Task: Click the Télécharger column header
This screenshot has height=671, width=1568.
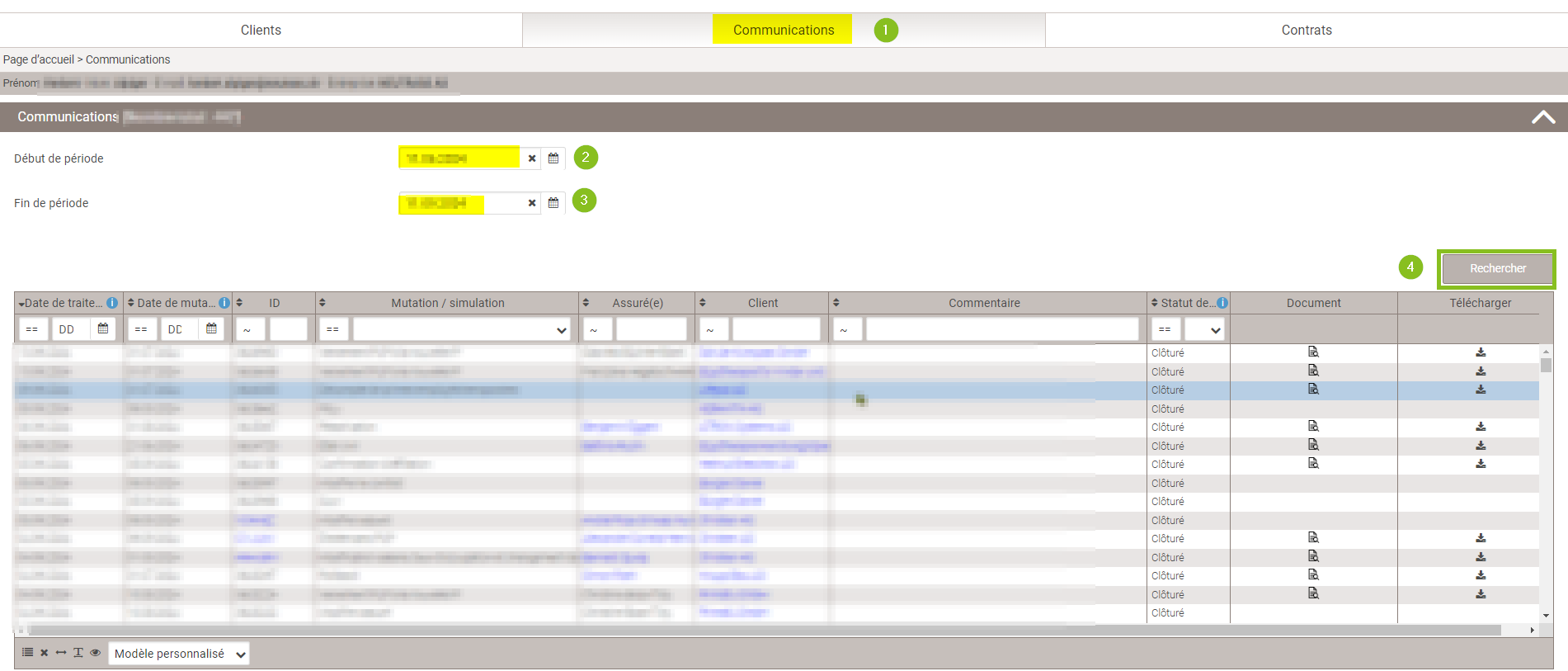Action: point(1480,303)
